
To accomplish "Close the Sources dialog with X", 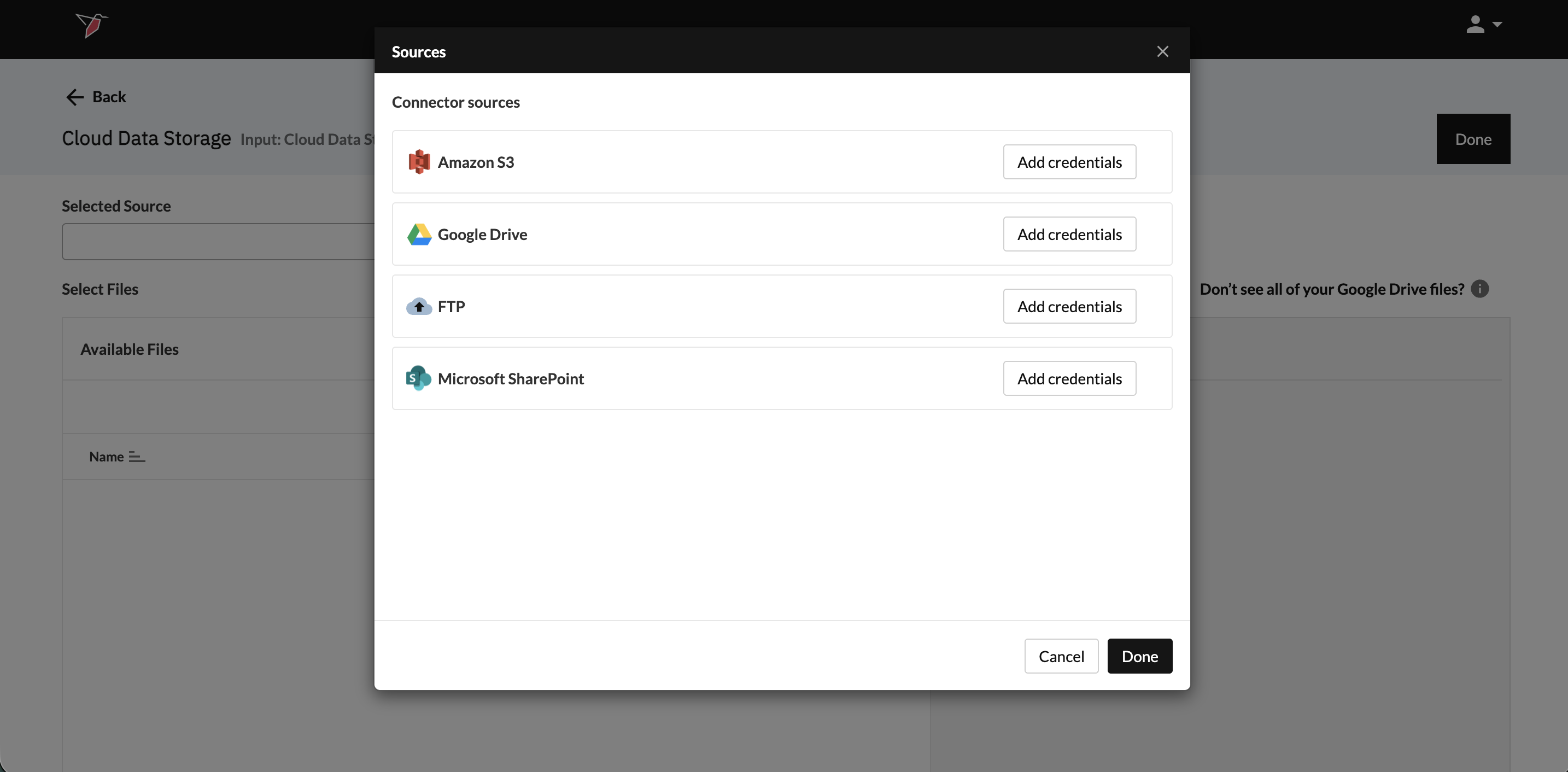I will pos(1163,51).
